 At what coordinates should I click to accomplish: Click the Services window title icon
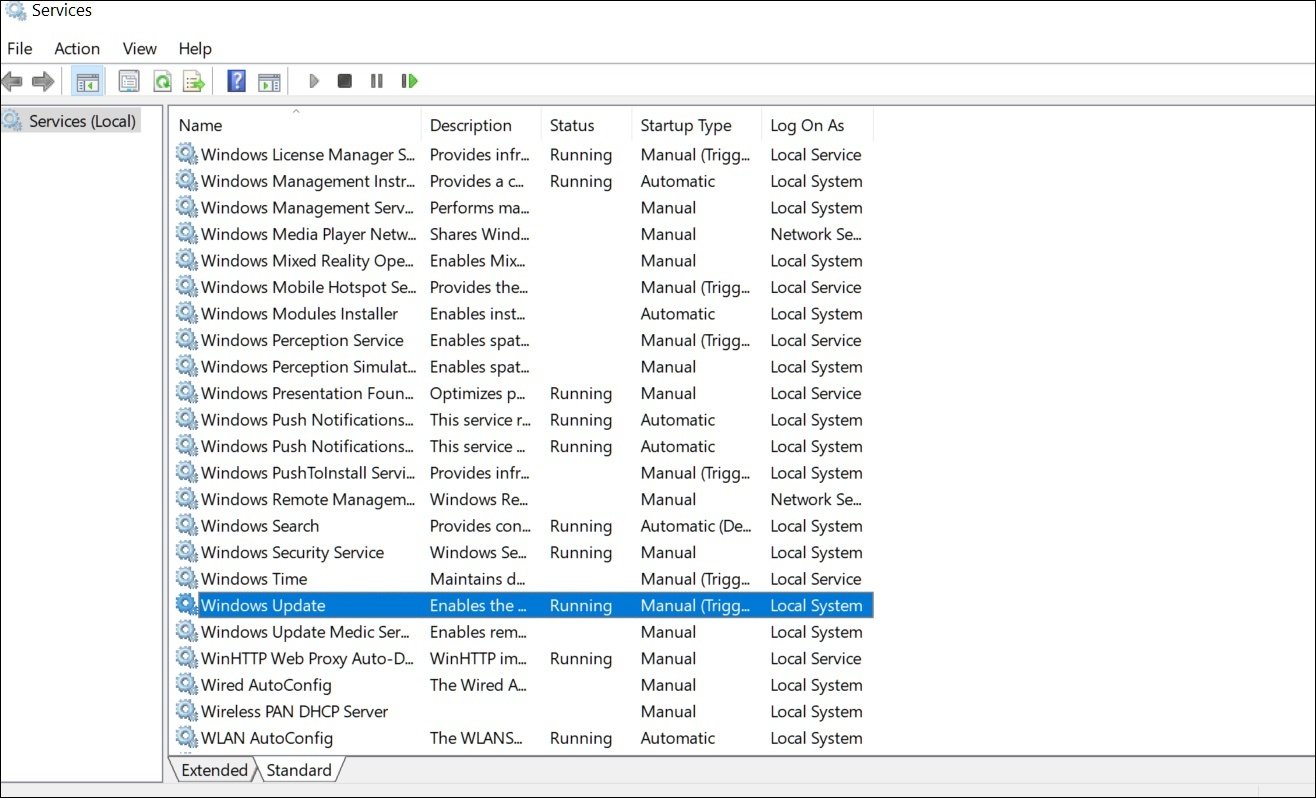pyautogui.click(x=15, y=11)
